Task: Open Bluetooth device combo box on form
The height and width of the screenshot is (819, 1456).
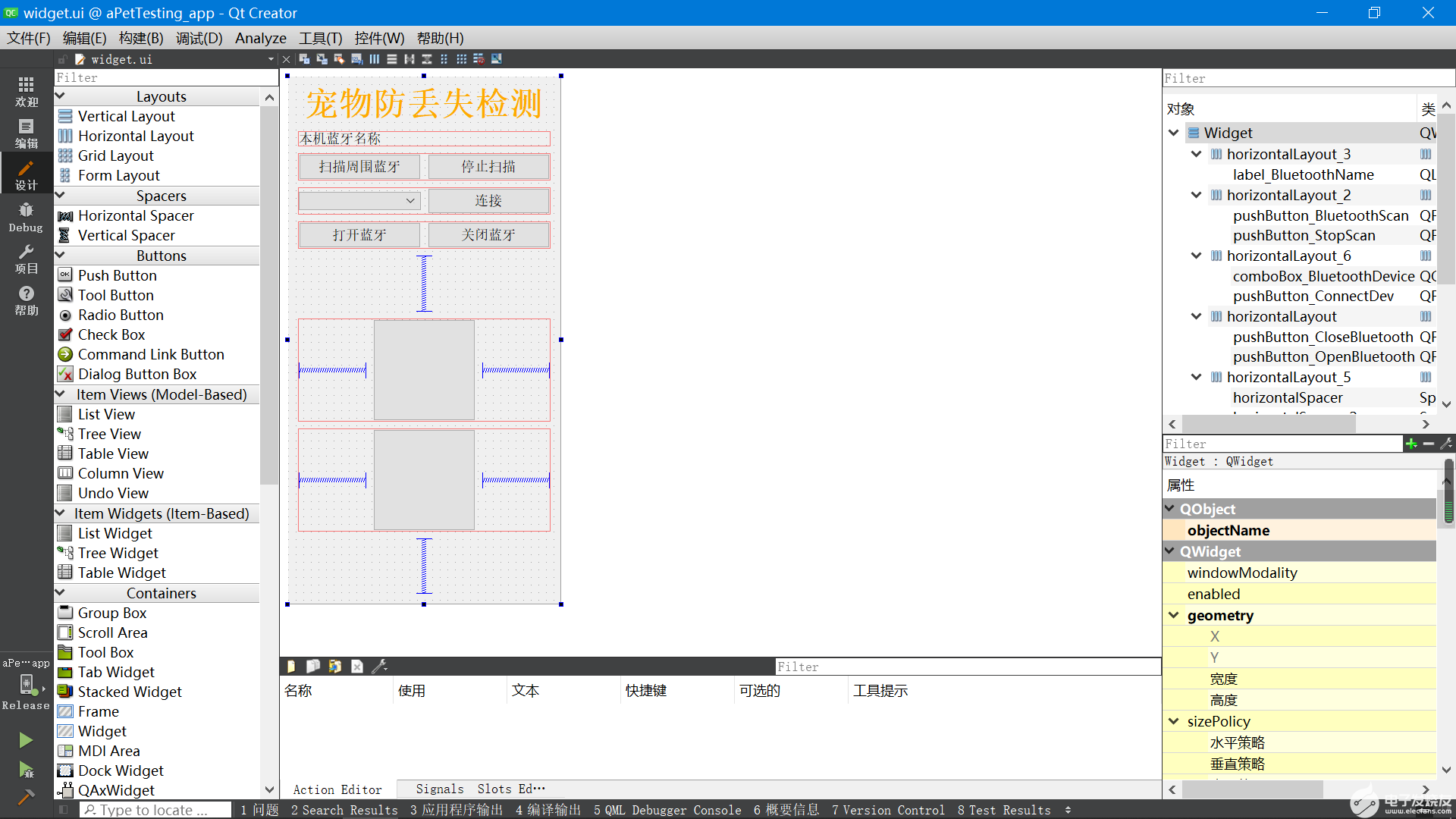Action: point(359,200)
